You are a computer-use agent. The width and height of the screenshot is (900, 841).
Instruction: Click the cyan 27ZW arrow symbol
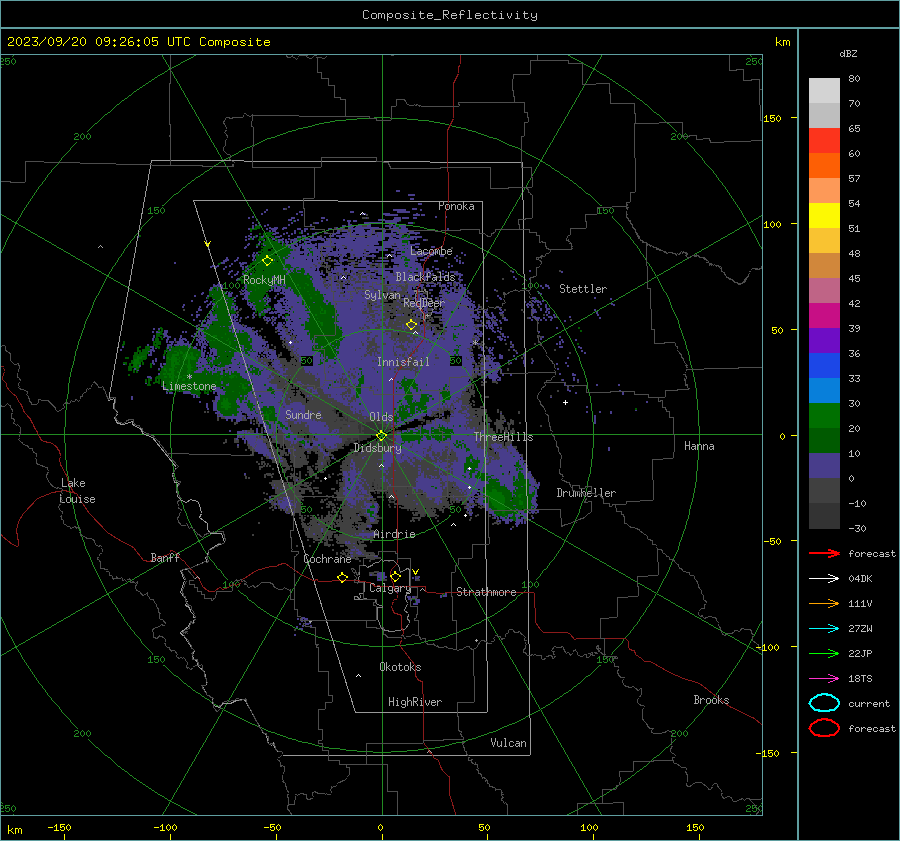pos(824,629)
